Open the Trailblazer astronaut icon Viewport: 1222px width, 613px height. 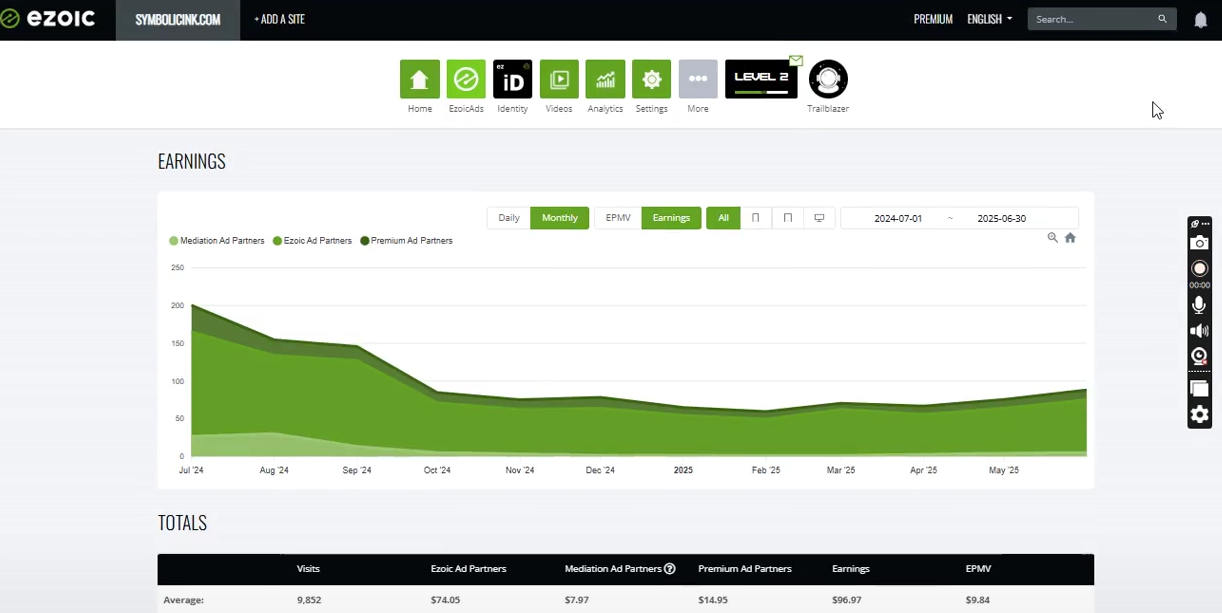coord(828,79)
